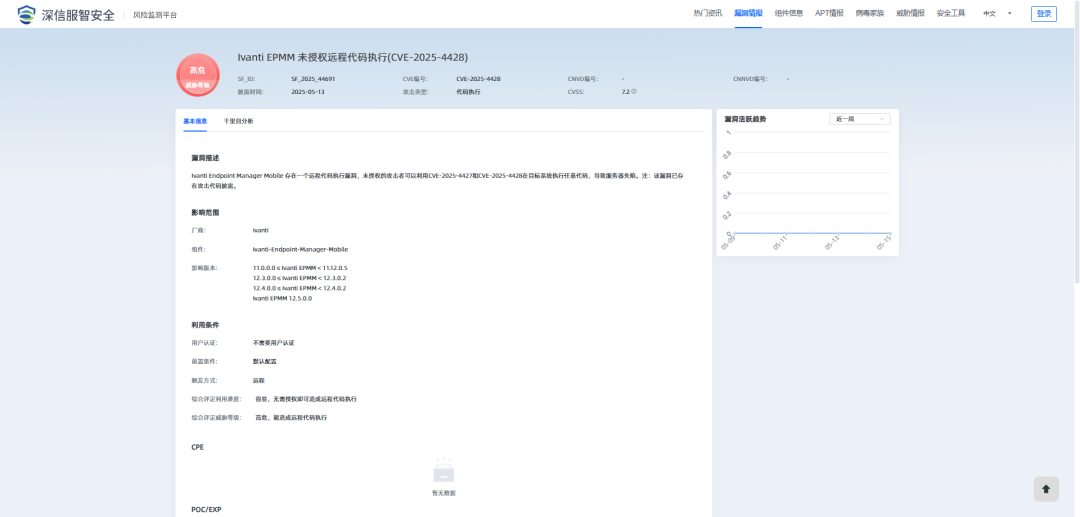Screen dimensions: 1080x517
Task: Click the vulnerability title Ivanti EPMM heading
Action: pyautogui.click(x=353, y=57)
